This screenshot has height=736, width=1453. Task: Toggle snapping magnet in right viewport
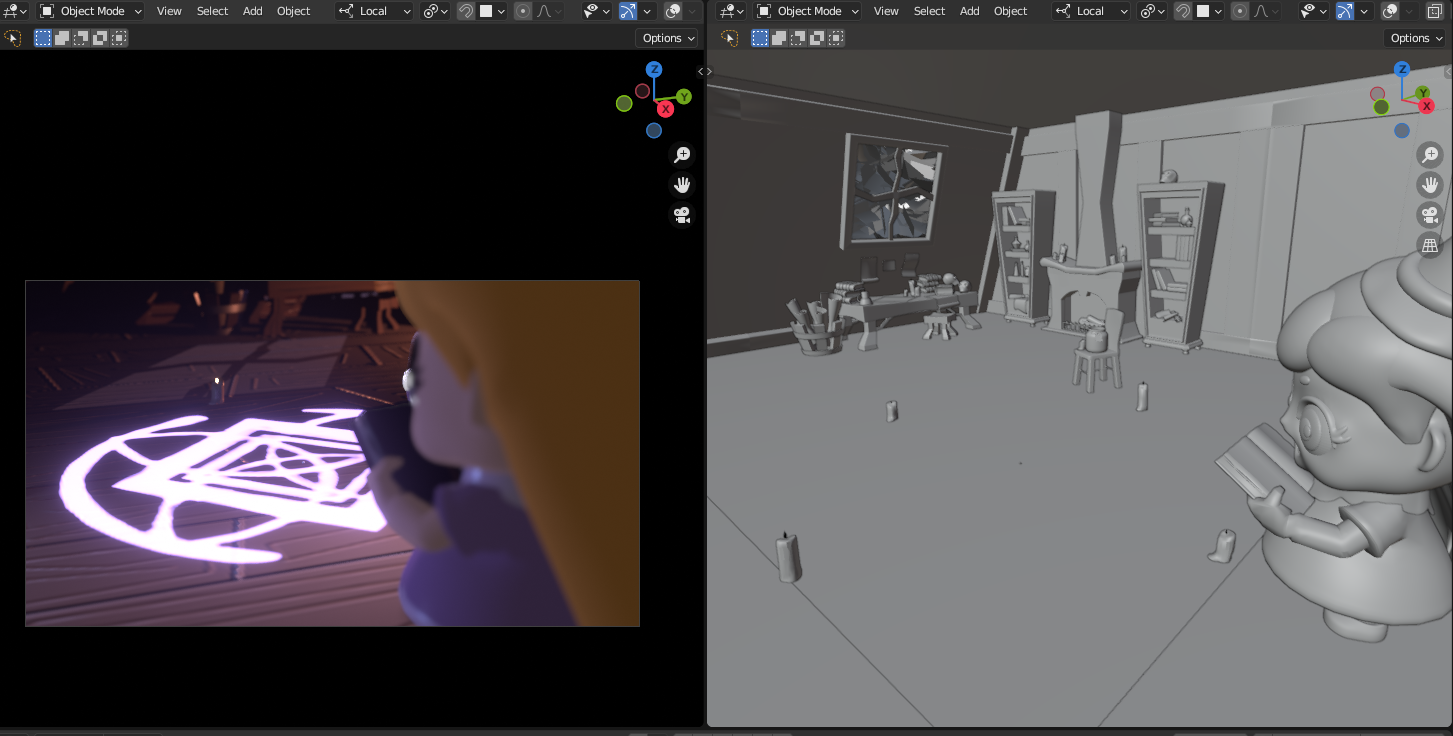tap(1183, 11)
